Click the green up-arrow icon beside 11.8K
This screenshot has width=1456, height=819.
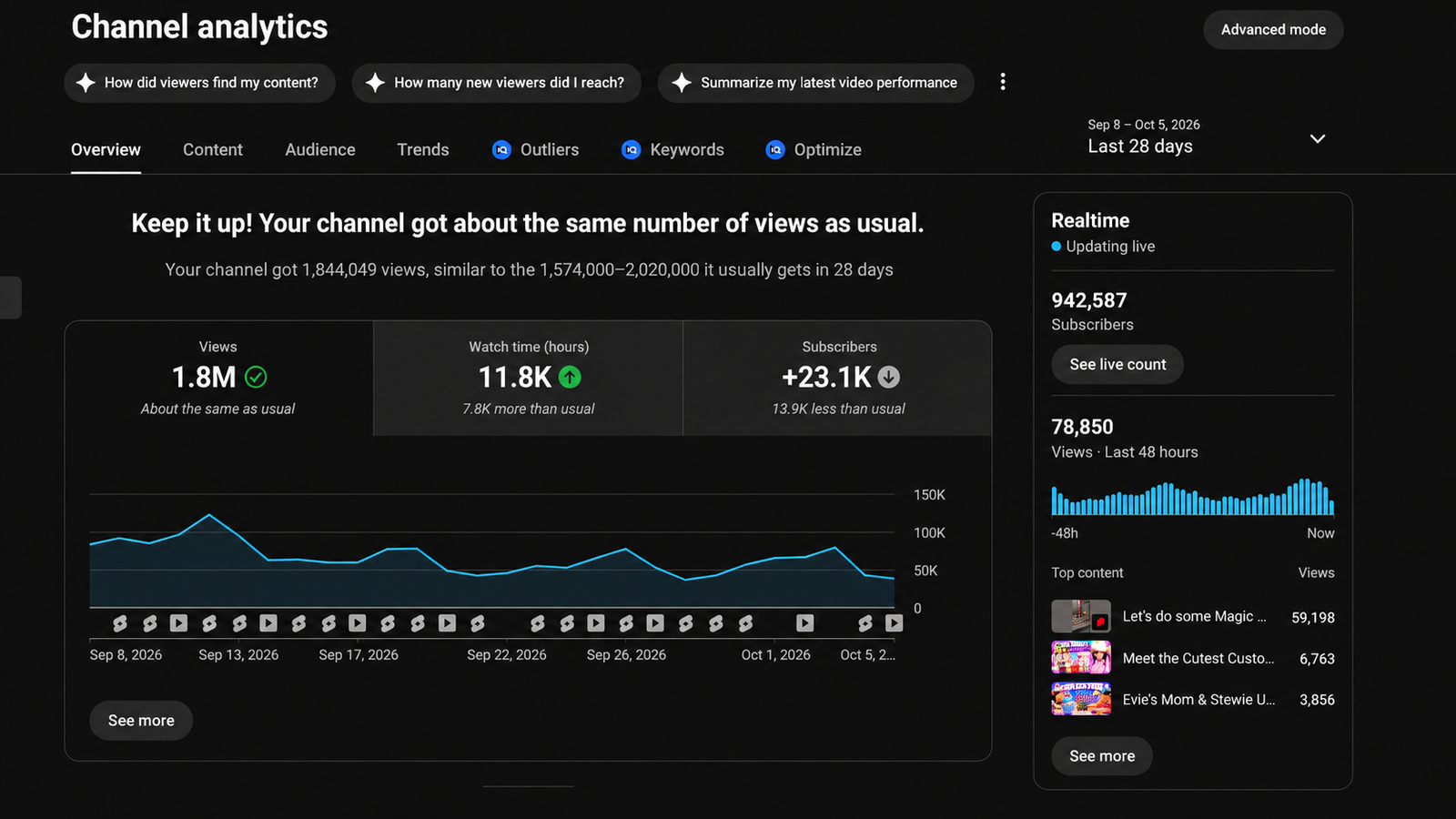click(x=570, y=377)
